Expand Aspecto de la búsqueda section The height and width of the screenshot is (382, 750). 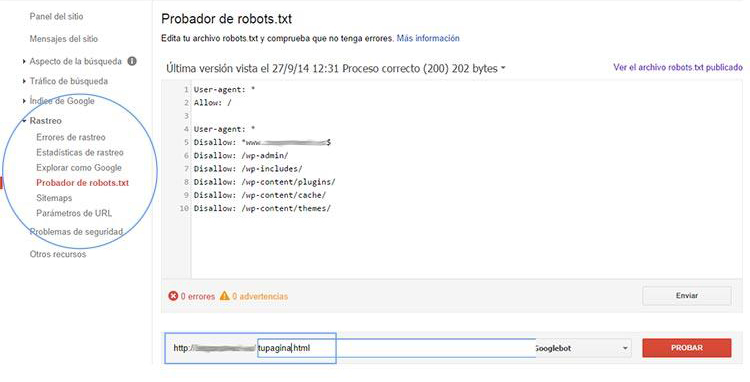[75, 61]
